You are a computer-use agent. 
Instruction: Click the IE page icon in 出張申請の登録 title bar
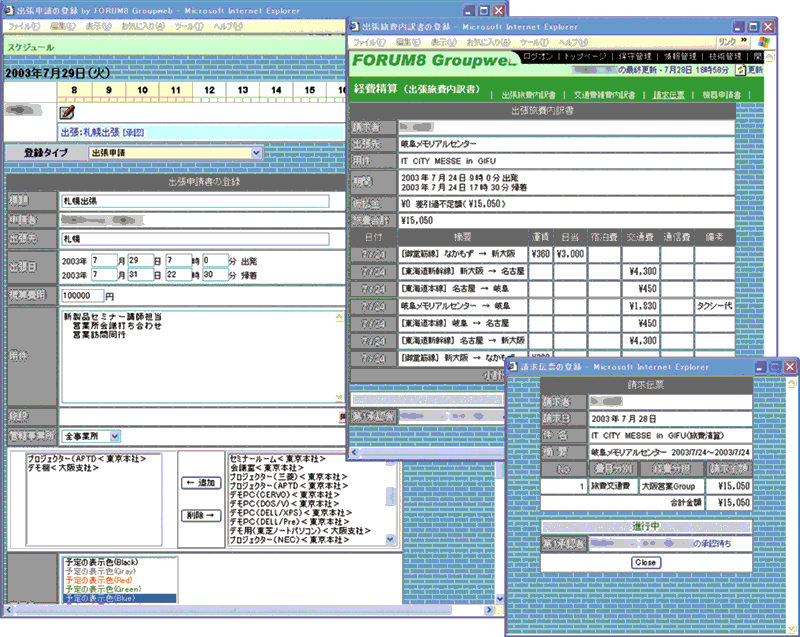[x=9, y=10]
